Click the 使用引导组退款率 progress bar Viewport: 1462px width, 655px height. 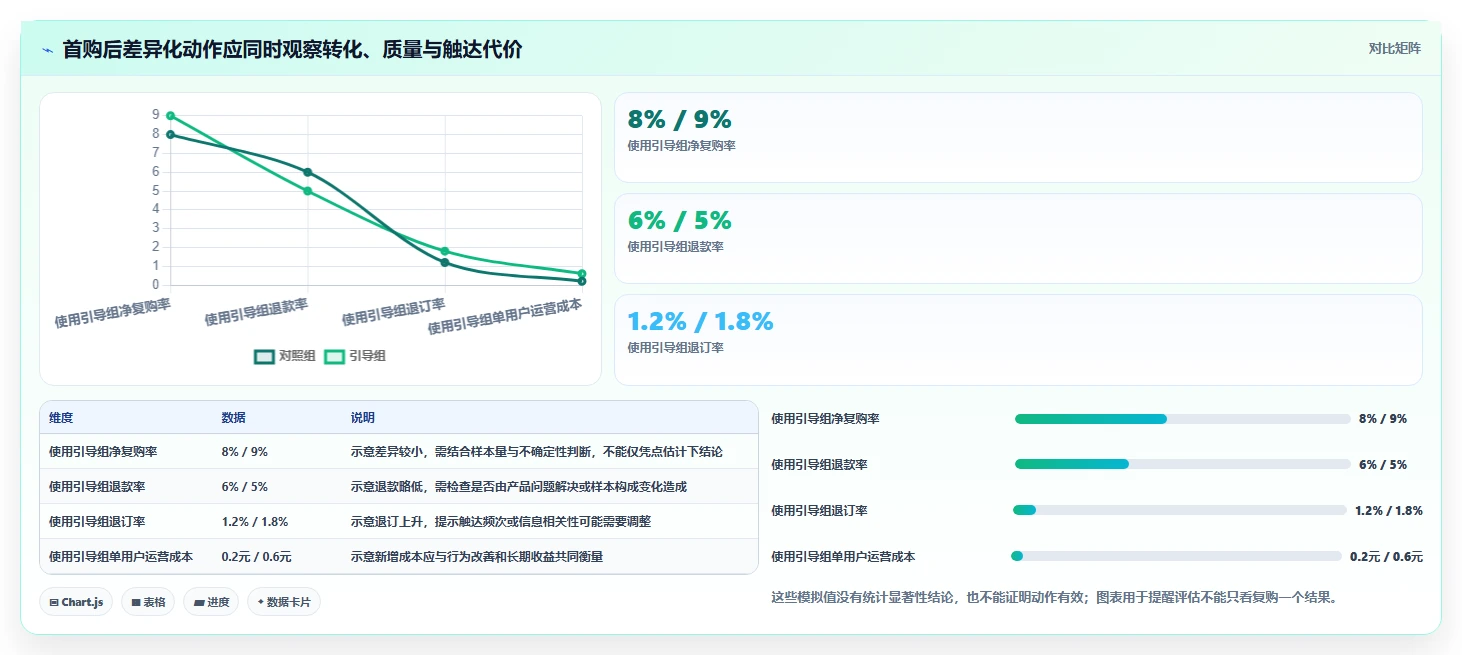click(x=1182, y=464)
